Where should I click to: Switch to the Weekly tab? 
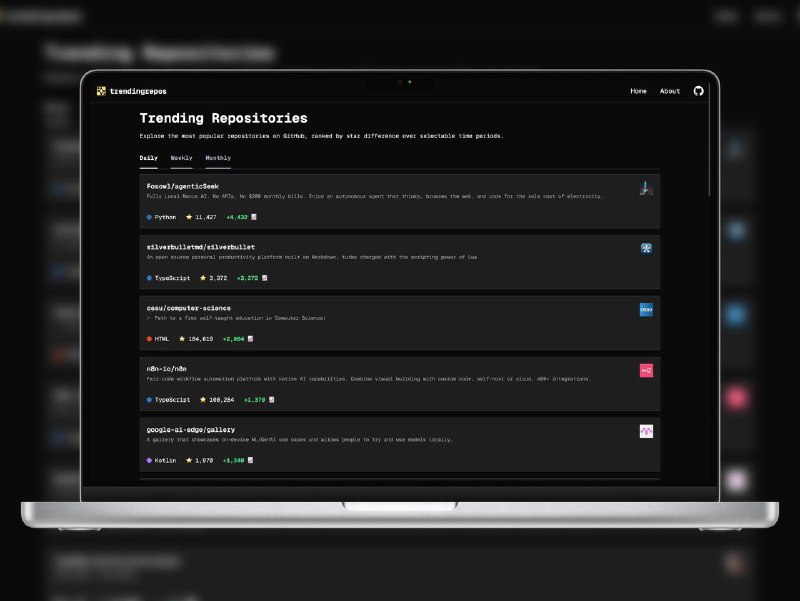click(180, 157)
